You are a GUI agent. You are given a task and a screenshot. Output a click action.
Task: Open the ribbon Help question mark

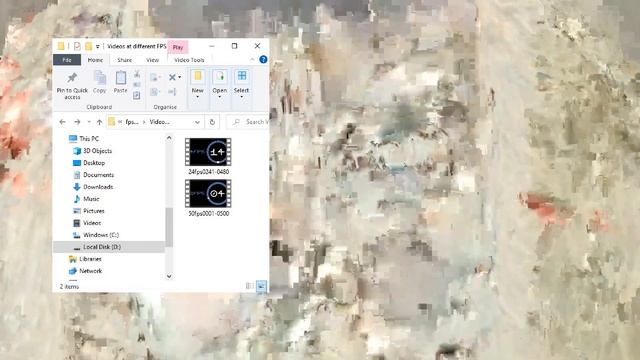click(263, 60)
